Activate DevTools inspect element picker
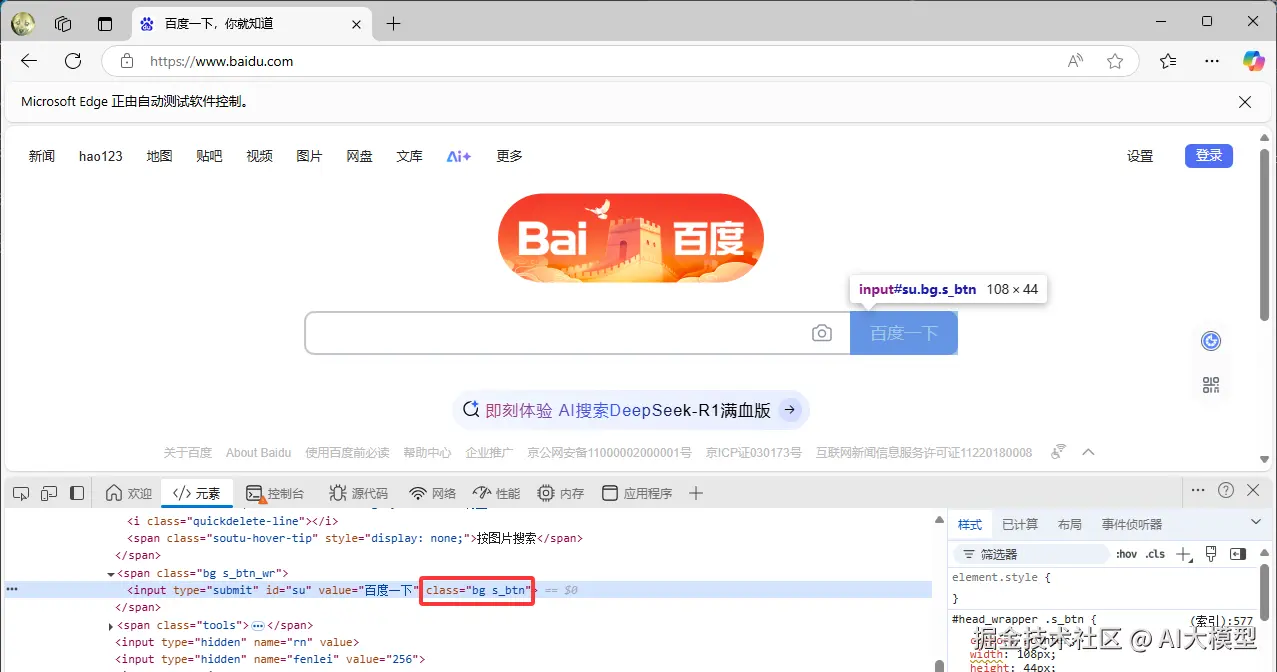1277x672 pixels. (21, 493)
